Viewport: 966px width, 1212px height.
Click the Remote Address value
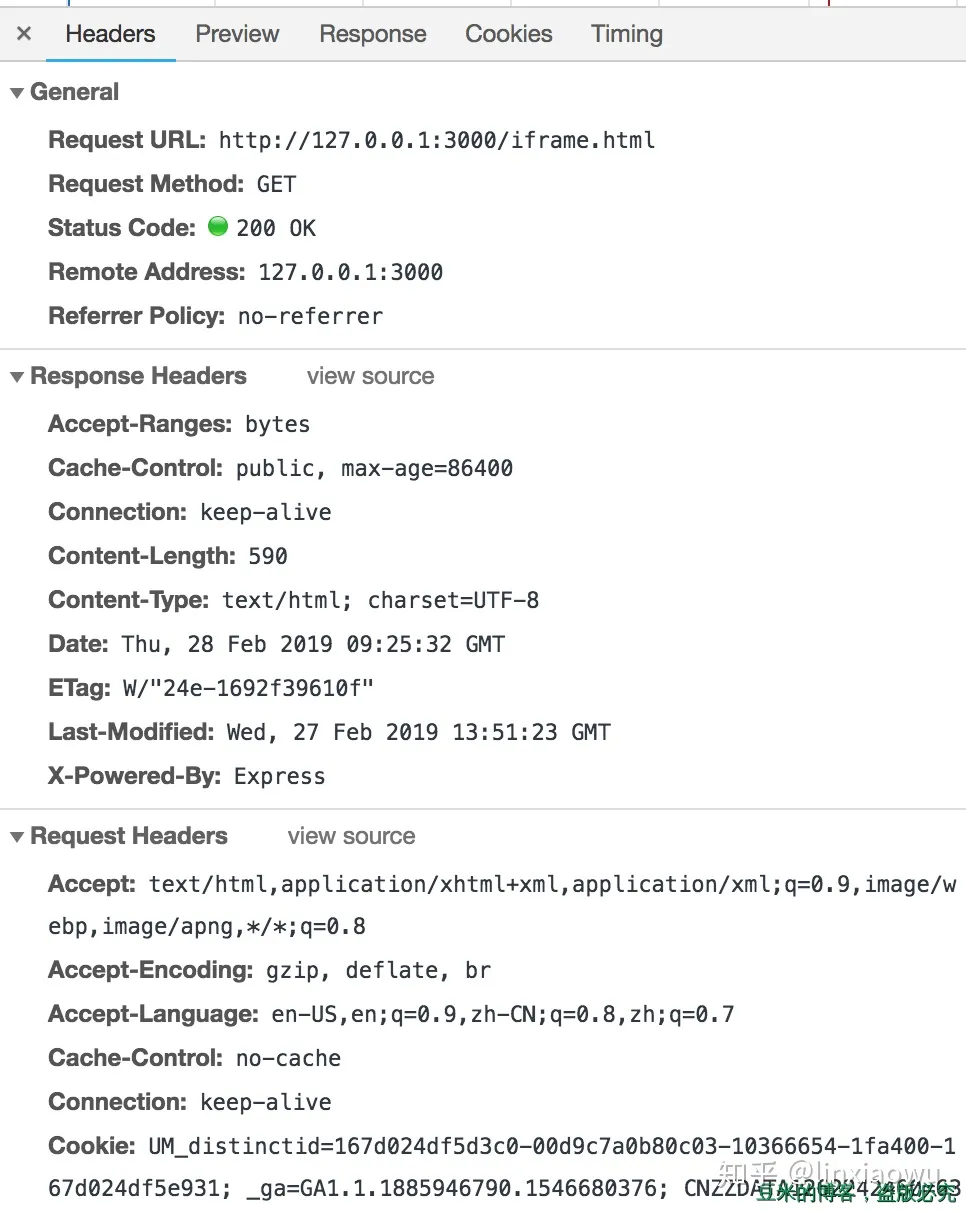(x=350, y=272)
